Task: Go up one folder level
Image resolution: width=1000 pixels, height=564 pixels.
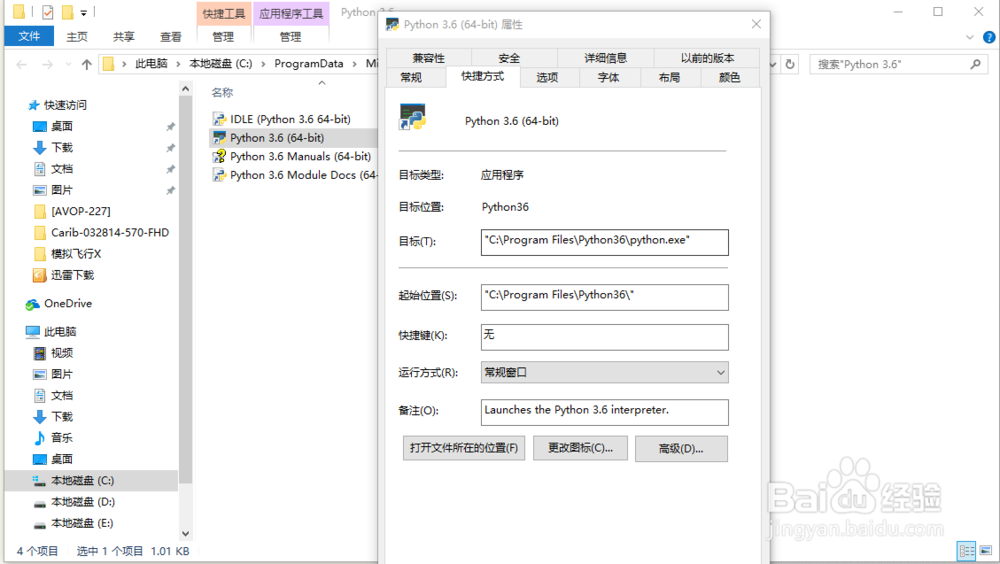Action: pyautogui.click(x=87, y=64)
